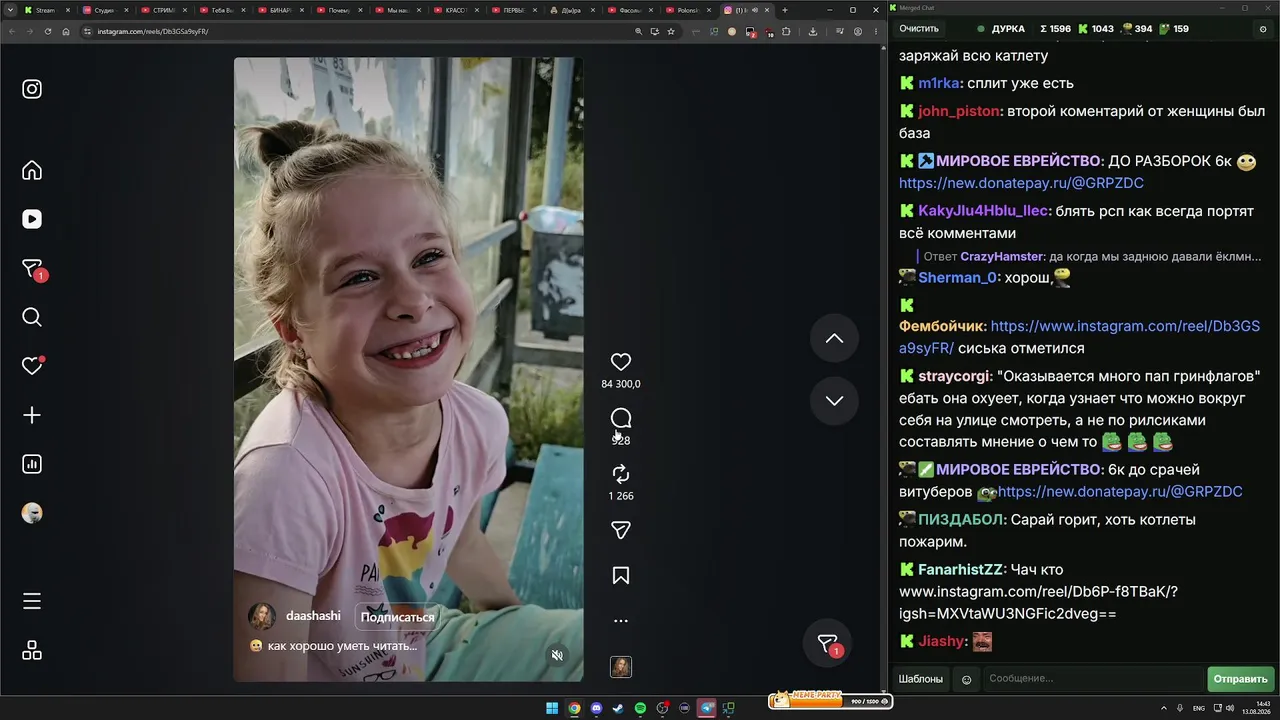Open Telegram from the taskbar

click(x=707, y=708)
